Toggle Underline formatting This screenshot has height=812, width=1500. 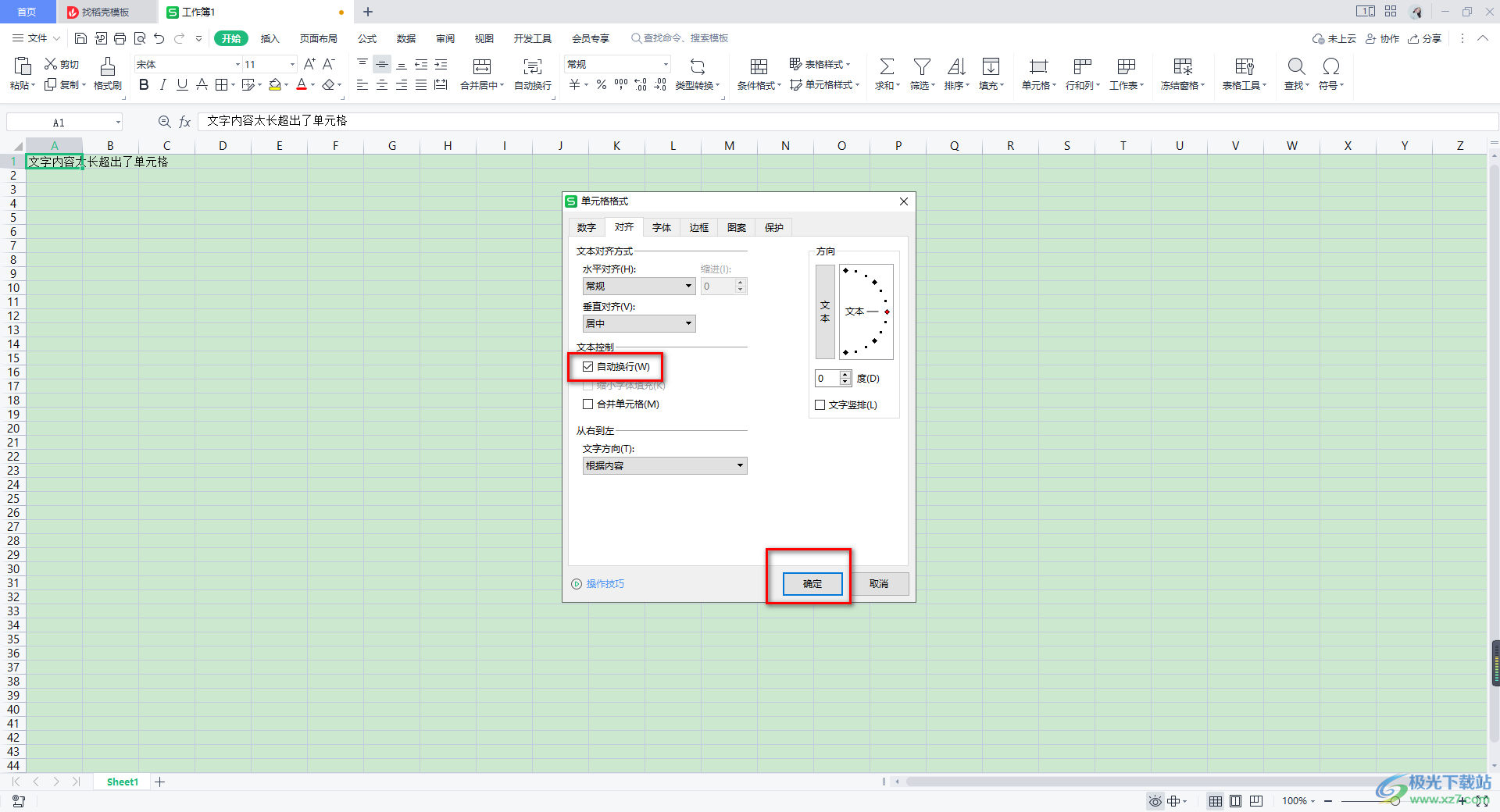point(182,84)
